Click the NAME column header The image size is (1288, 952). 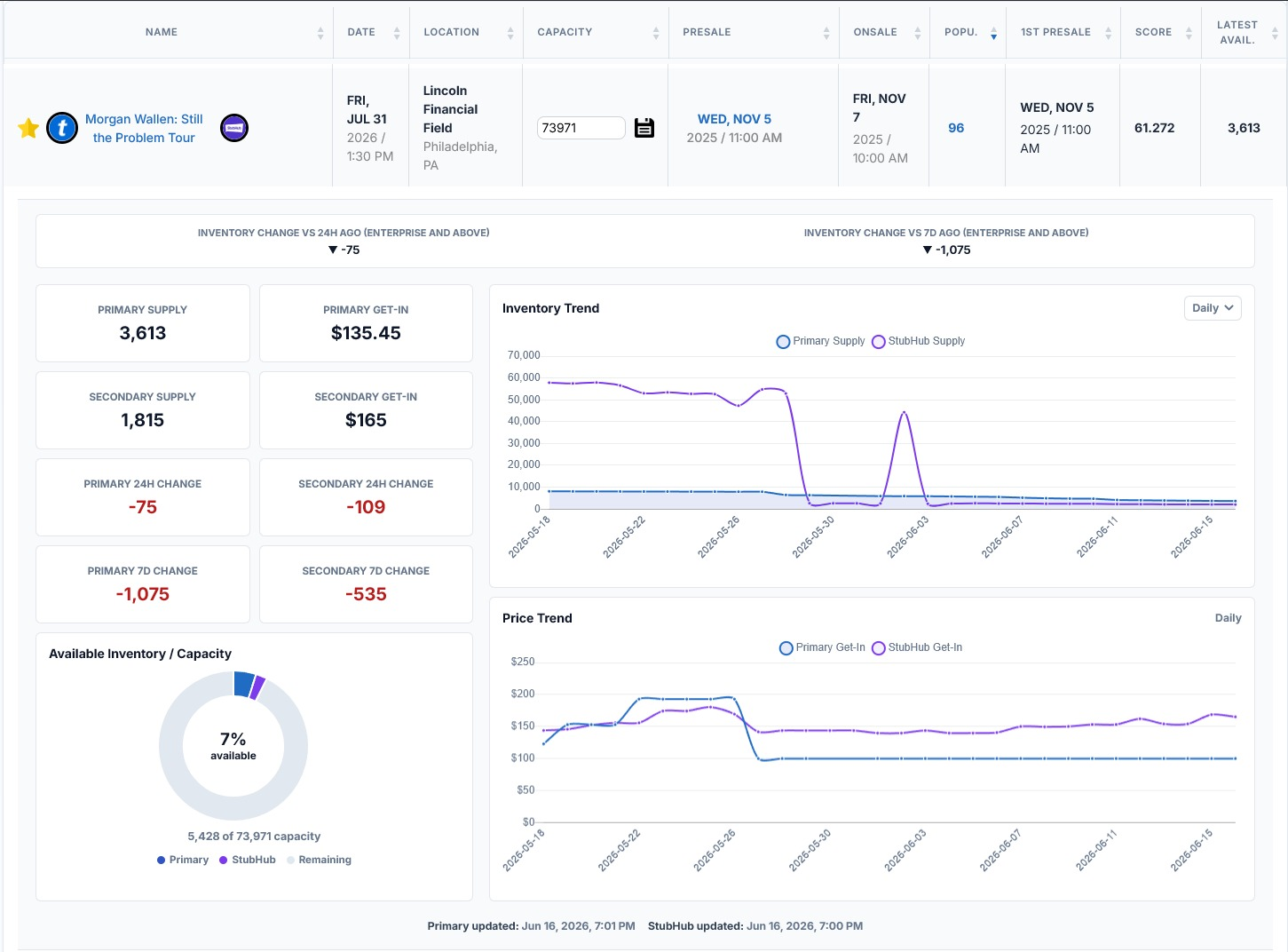point(162,32)
